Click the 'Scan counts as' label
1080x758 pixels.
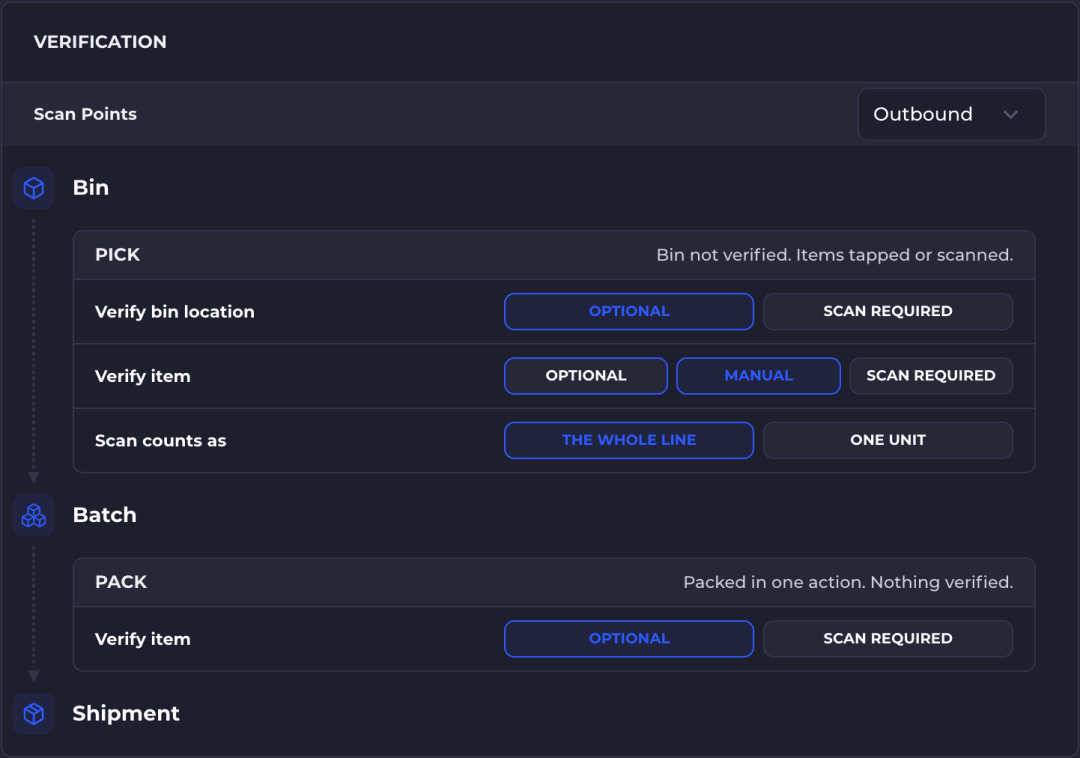point(160,441)
